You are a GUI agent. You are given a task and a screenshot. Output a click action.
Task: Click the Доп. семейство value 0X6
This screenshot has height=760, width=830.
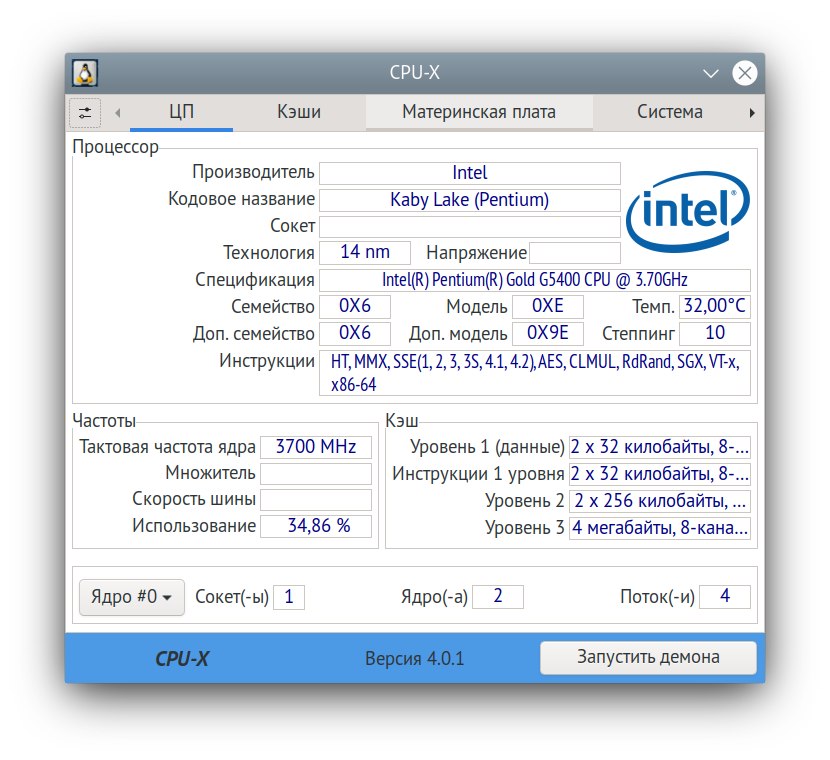355,333
